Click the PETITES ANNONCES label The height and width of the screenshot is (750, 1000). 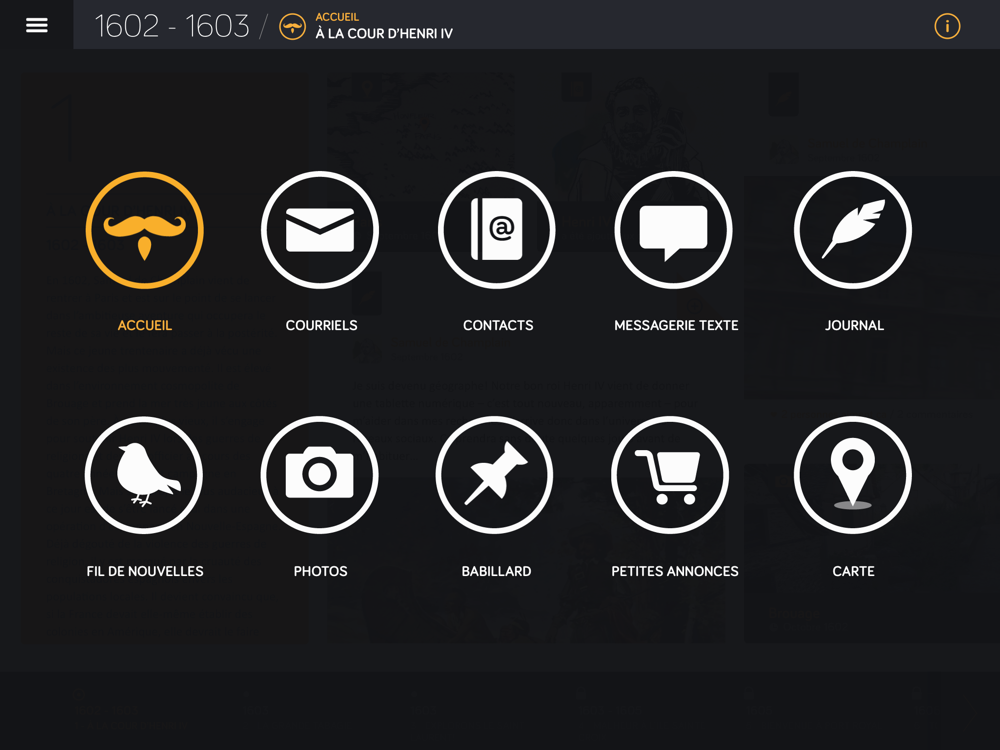[x=675, y=571]
